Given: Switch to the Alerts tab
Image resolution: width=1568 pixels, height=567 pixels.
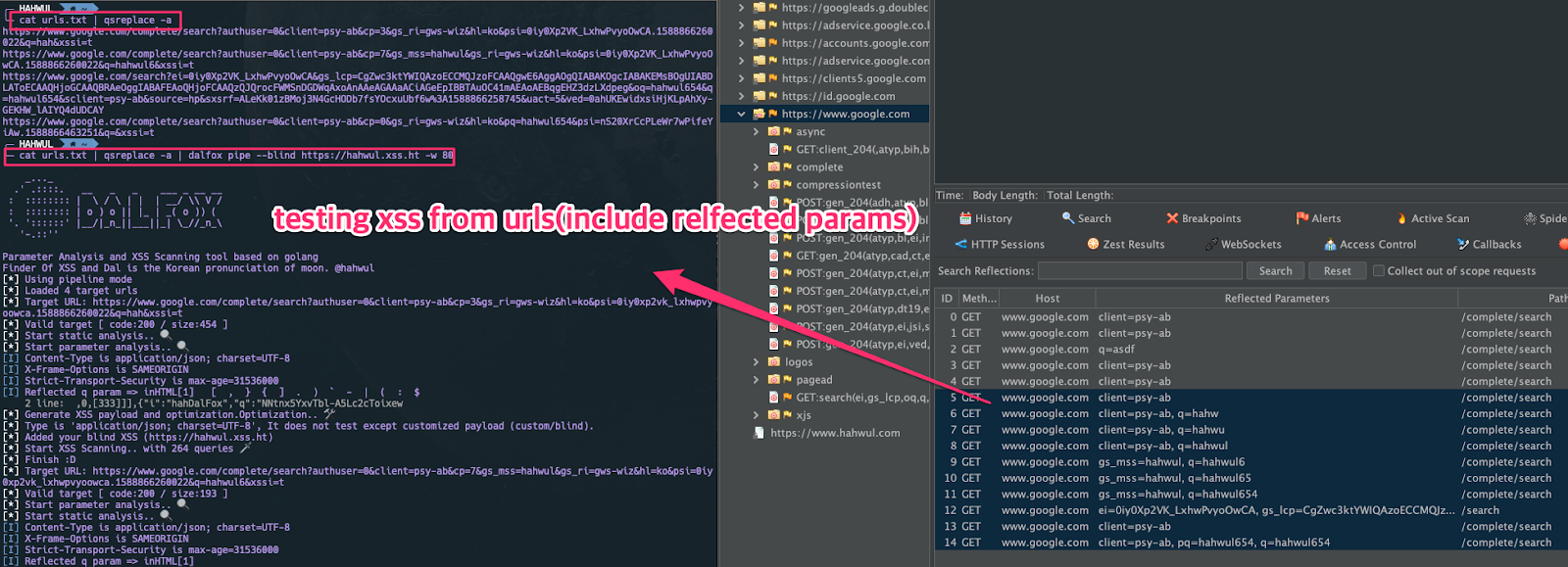Looking at the screenshot, I should (1318, 218).
